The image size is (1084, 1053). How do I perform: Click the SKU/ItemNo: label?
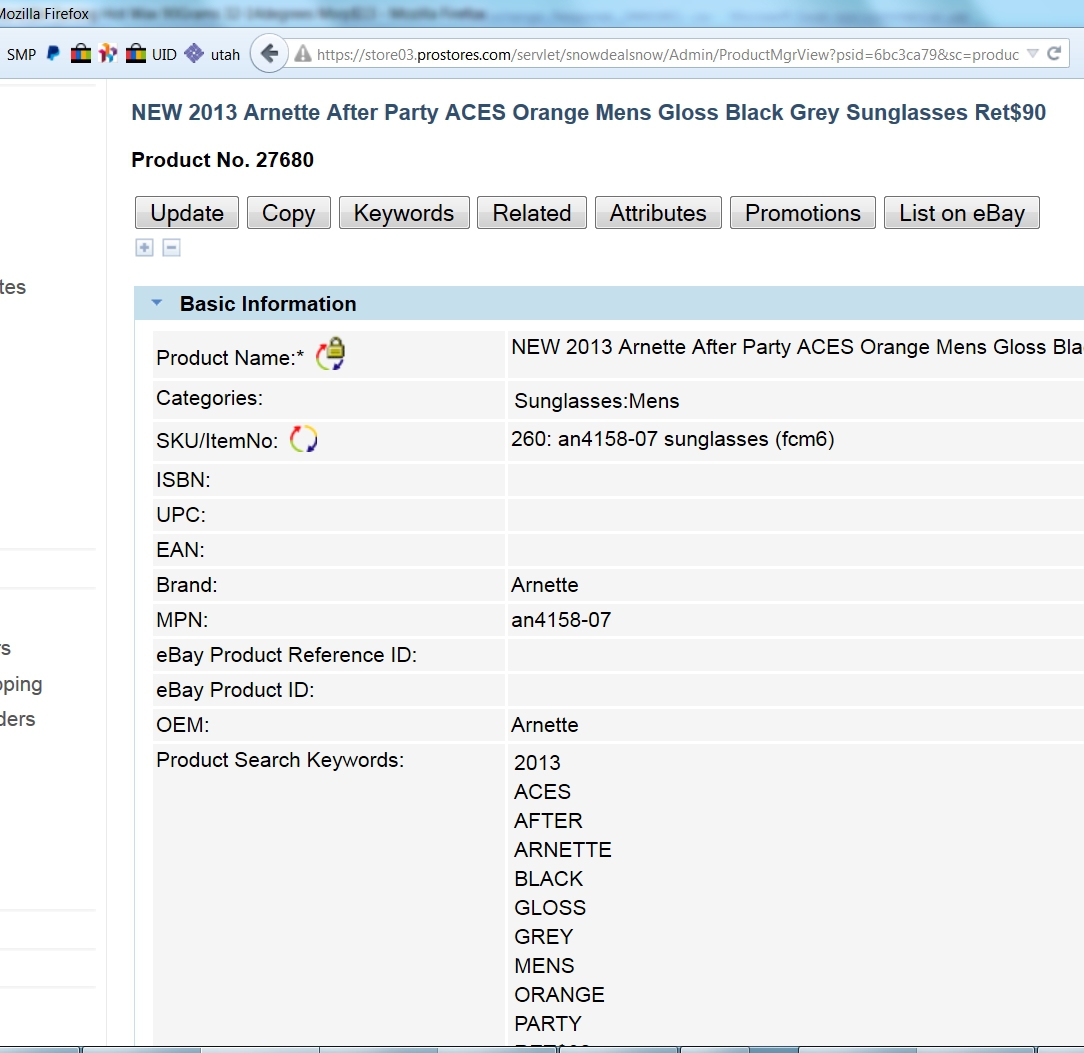click(217, 441)
